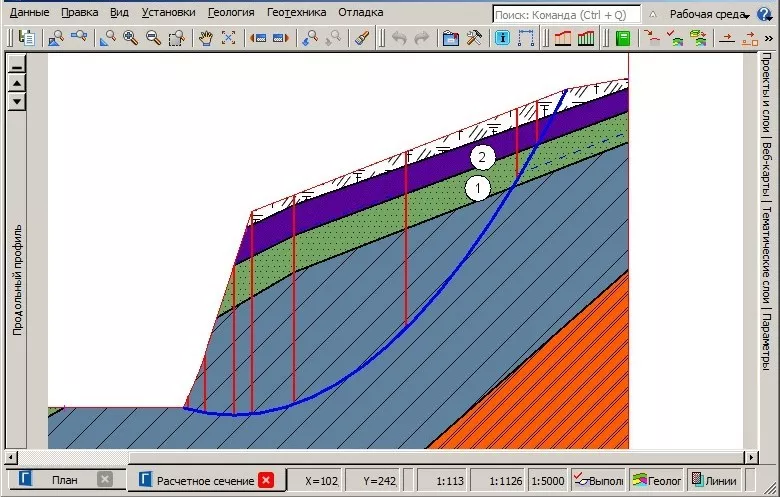Image resolution: width=780 pixels, height=497 pixels.
Task: Click the zoom out magnifier icon
Action: [x=153, y=38]
